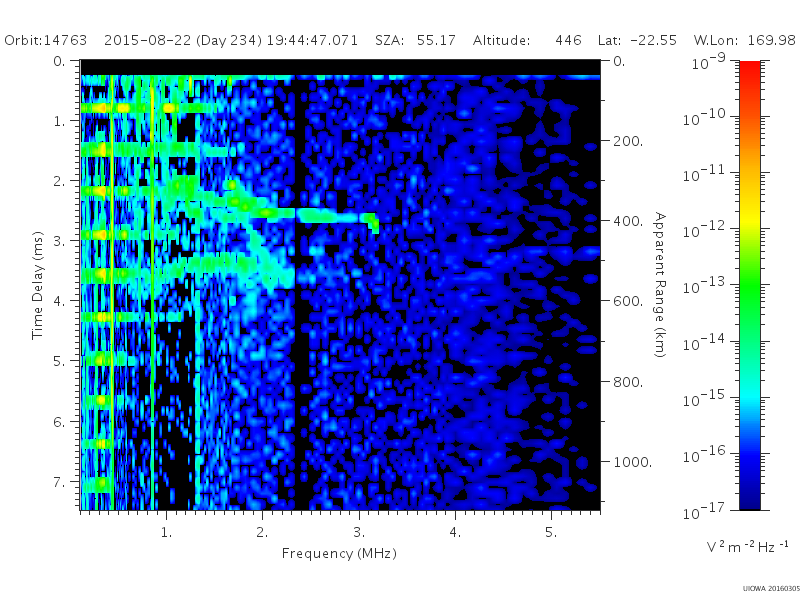
Task: Click the 10^-16 colorbar label
Action: (x=704, y=454)
